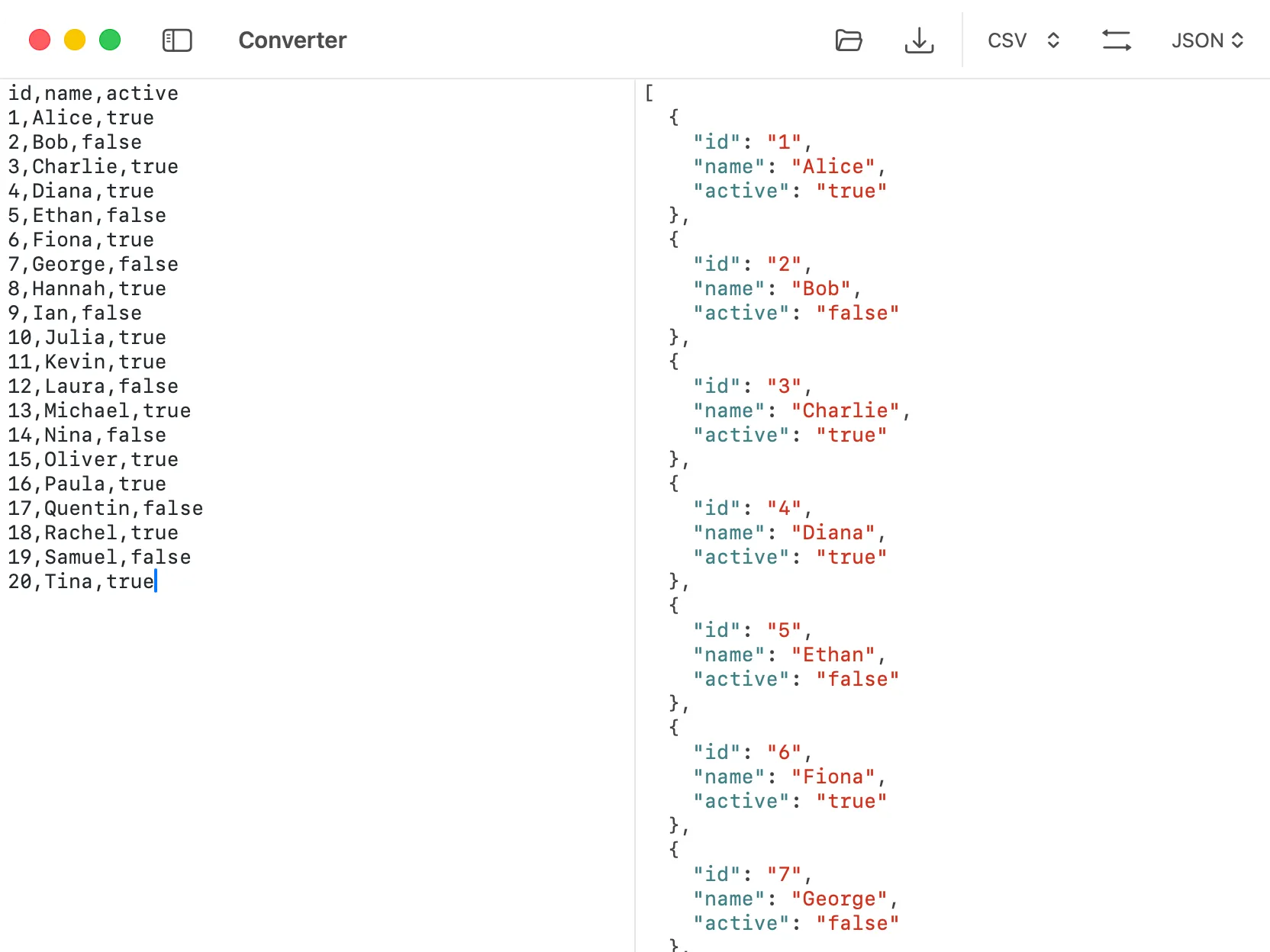Click the yellow minimize window button
The image size is (1270, 952).
75,40
